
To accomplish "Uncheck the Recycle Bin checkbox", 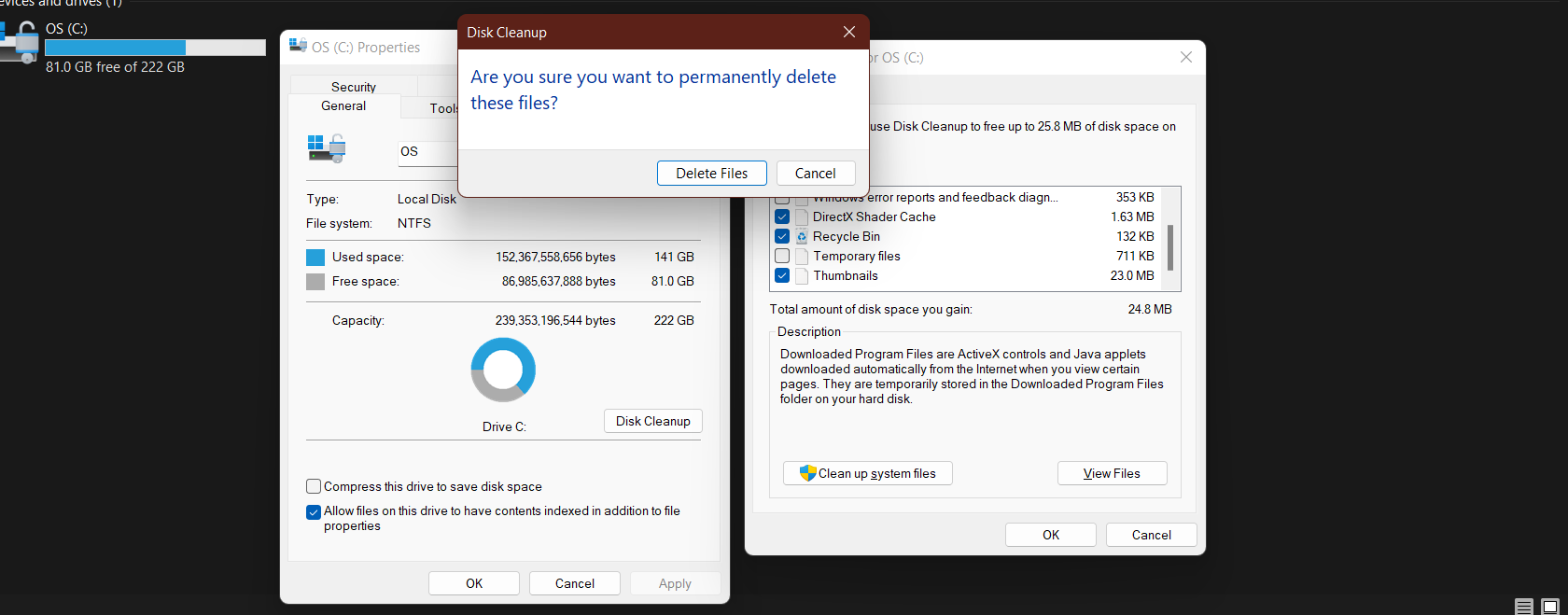I will (782, 236).
